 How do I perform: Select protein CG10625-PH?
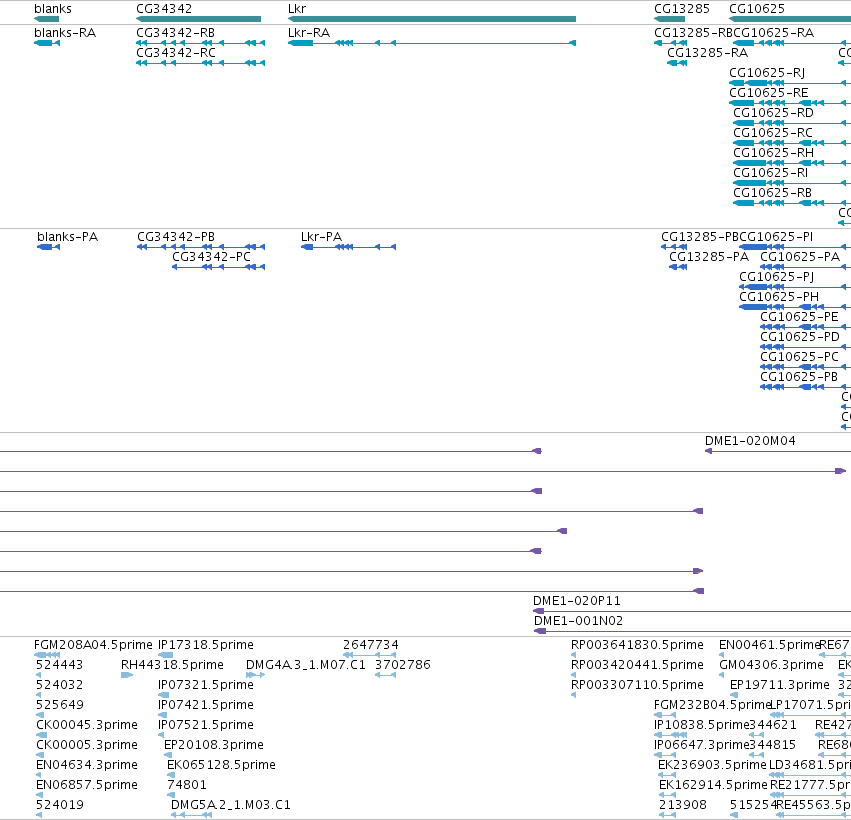pos(779,297)
